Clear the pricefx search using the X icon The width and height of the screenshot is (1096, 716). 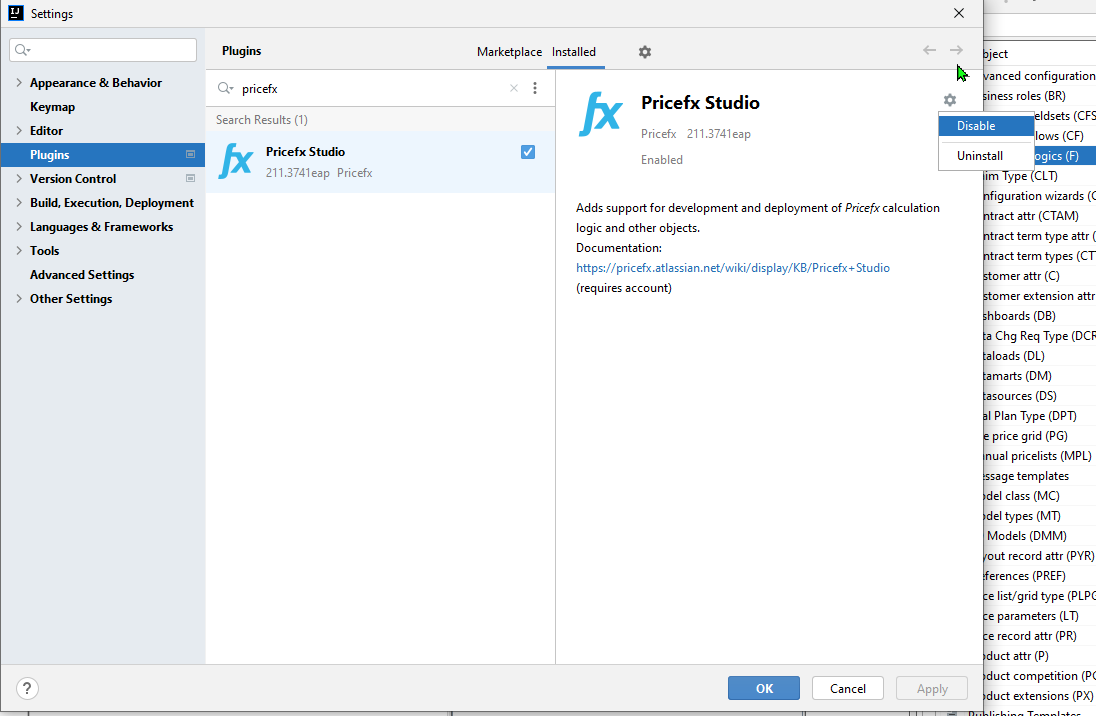coord(513,88)
